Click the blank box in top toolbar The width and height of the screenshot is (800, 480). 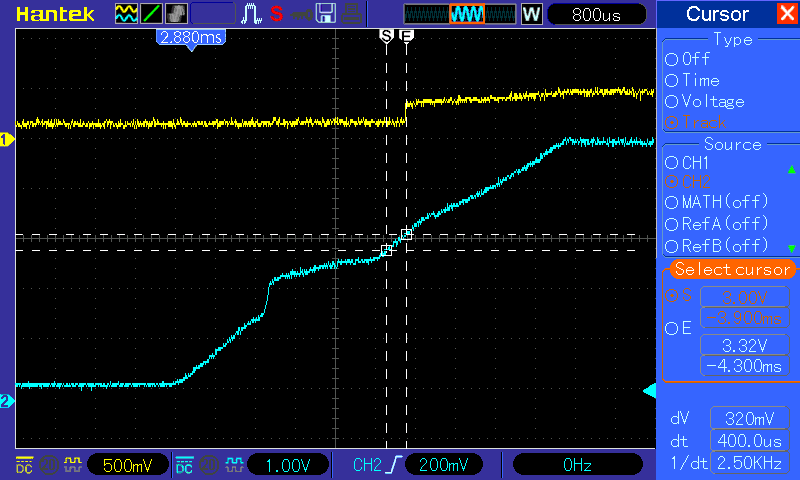(213, 14)
